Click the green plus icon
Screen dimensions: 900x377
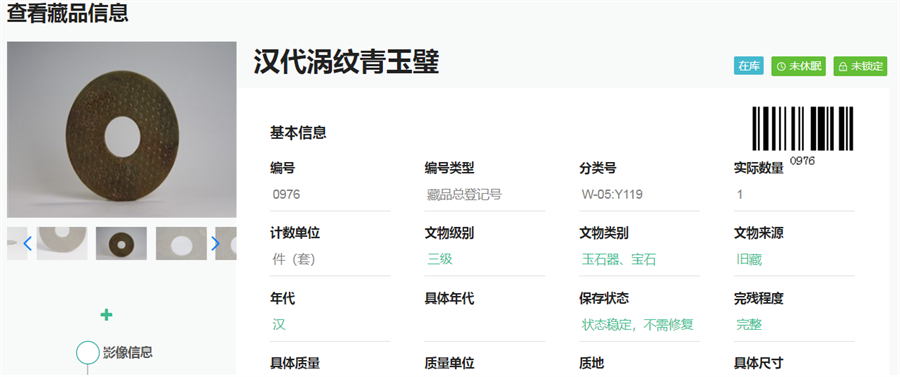coord(106,314)
